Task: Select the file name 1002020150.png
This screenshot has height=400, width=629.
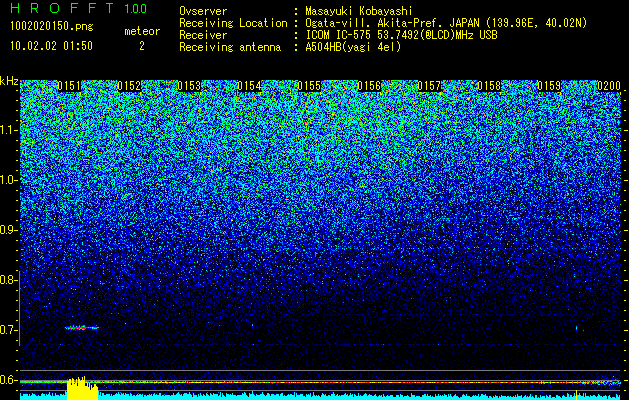Action: coord(52,26)
